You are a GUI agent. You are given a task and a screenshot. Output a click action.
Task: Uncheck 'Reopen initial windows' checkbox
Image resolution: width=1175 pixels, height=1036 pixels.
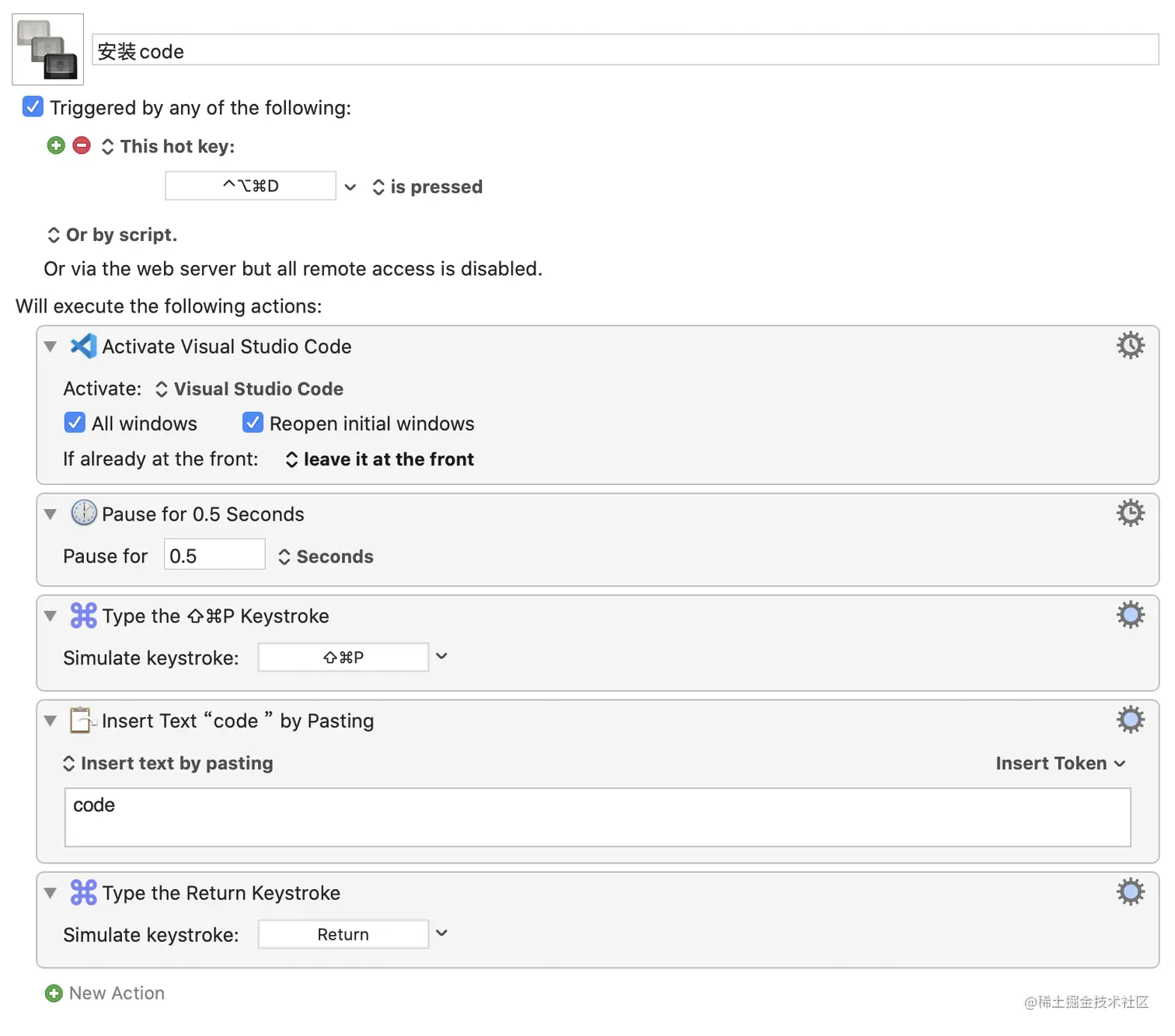pyautogui.click(x=253, y=422)
